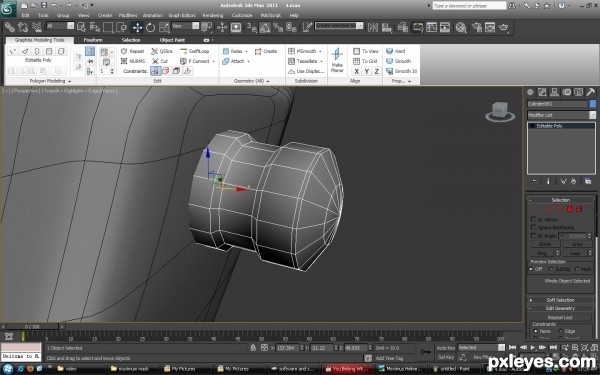Open the selection filter All dropdown

click(x=60, y=26)
